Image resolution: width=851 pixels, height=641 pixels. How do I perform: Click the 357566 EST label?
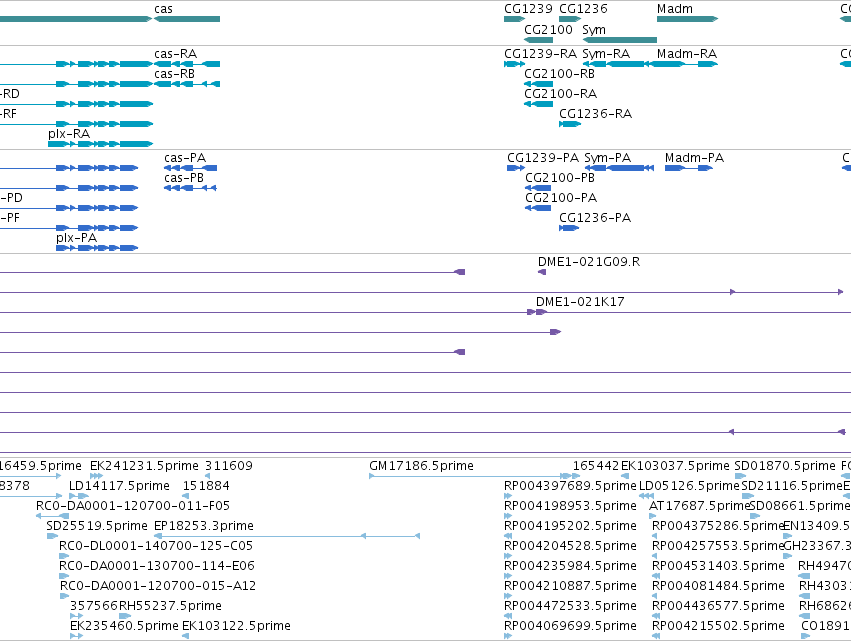[94, 606]
